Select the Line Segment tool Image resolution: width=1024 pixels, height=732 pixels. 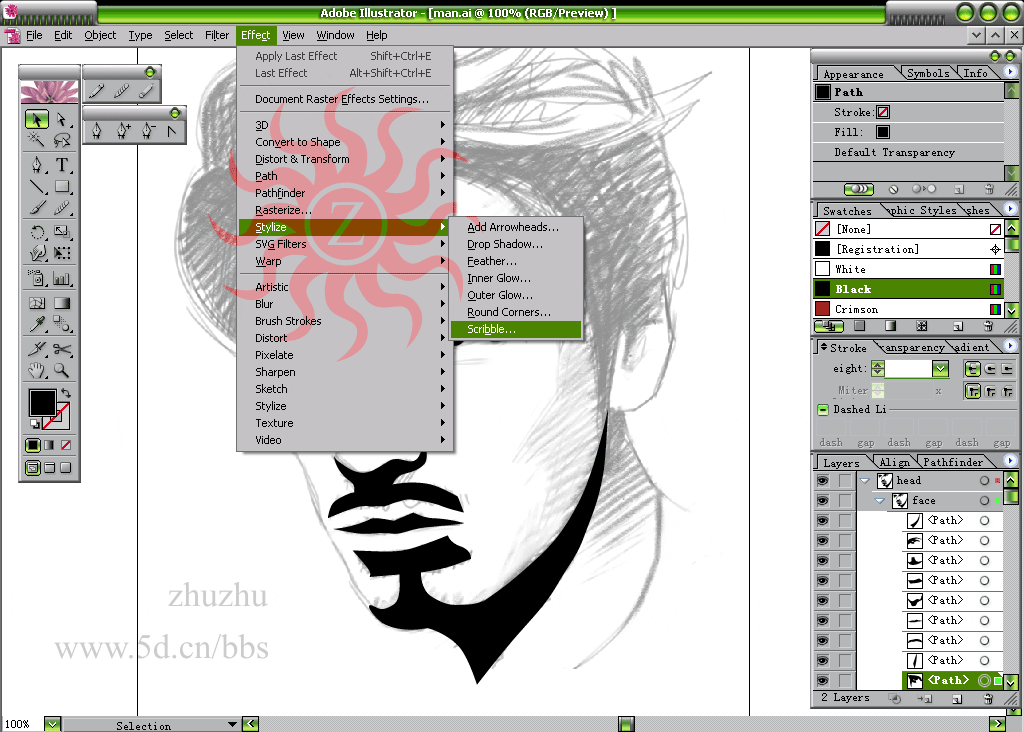pos(37,187)
